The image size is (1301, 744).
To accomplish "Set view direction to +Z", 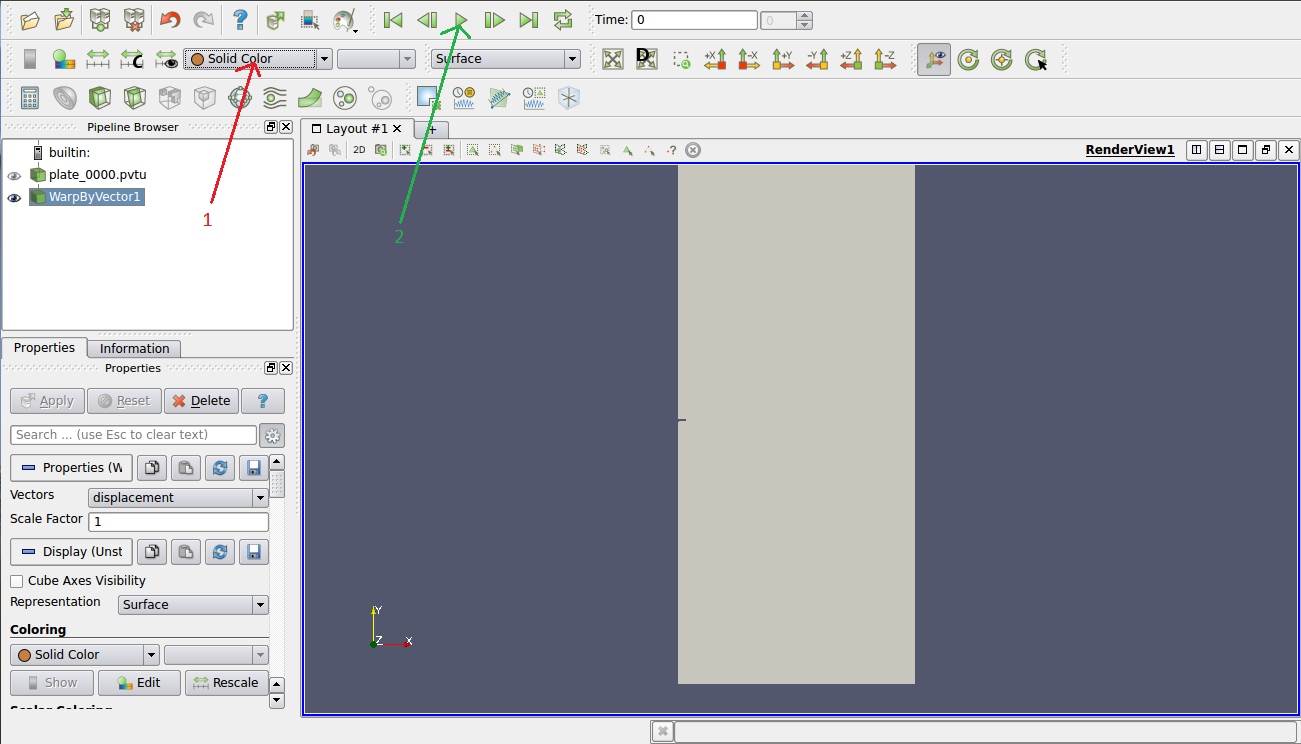I will click(x=851, y=59).
